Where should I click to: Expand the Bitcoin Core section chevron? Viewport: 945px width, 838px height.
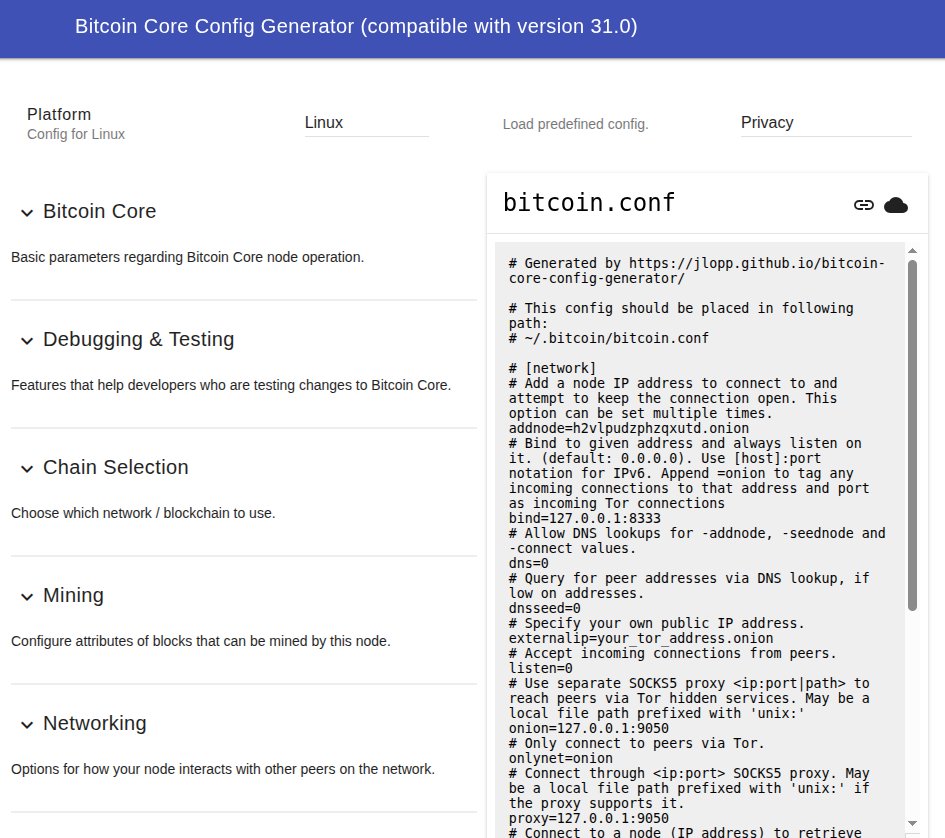[x=27, y=212]
